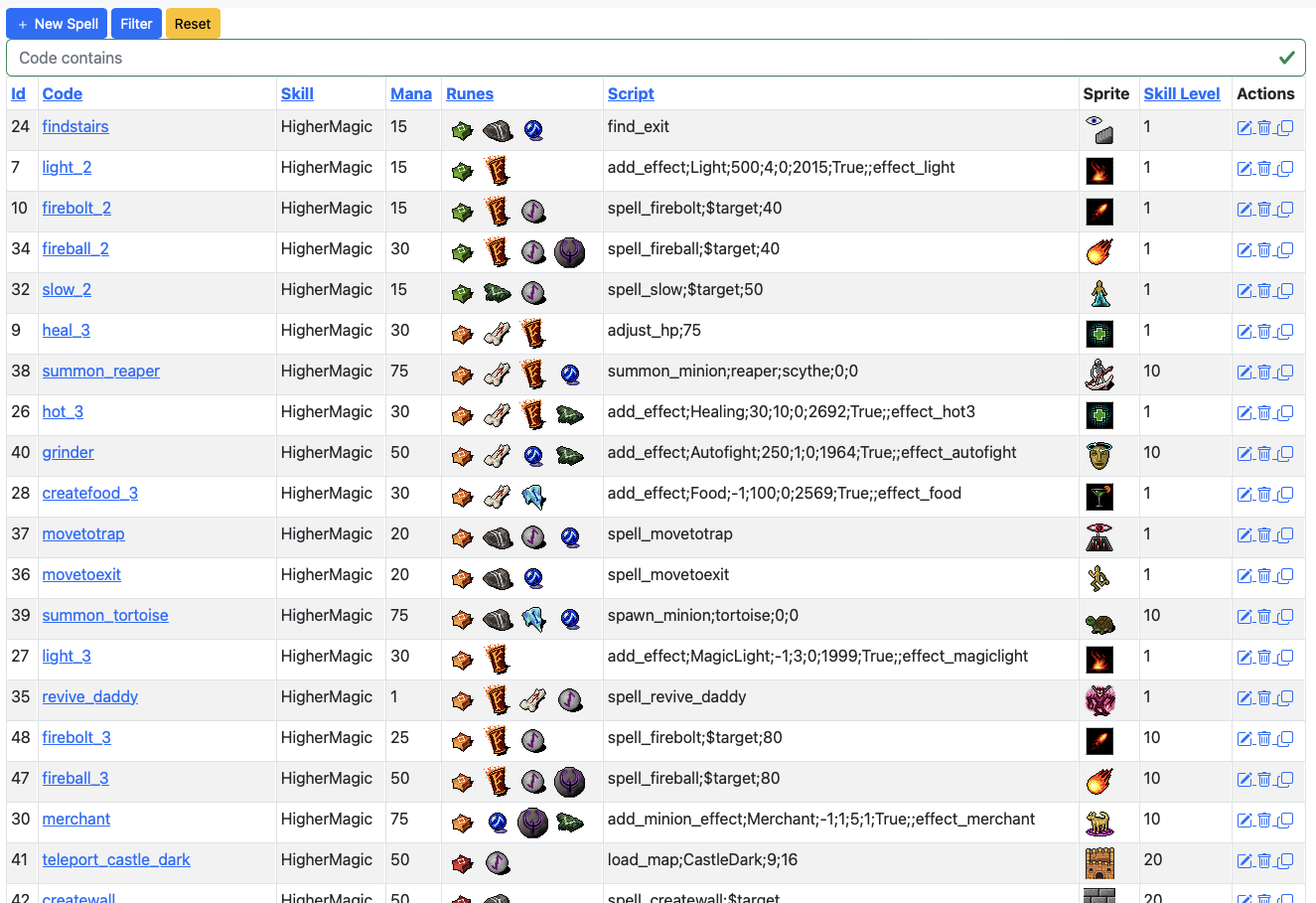Open the teleport_castle_dark spell link
This screenshot has width=1316, height=903.
coord(116,859)
